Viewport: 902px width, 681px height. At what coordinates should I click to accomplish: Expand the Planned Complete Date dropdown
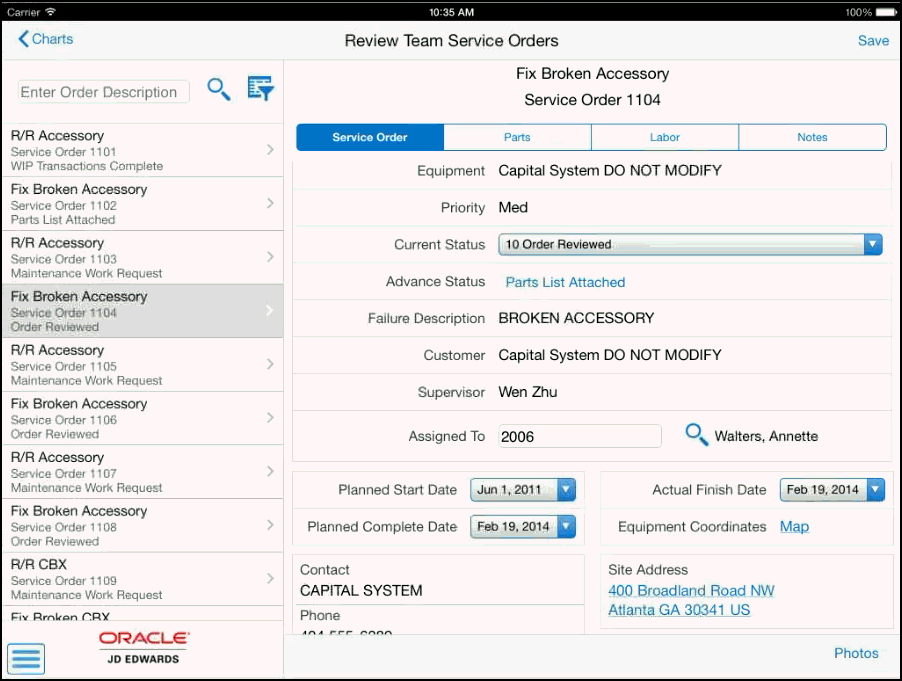566,527
